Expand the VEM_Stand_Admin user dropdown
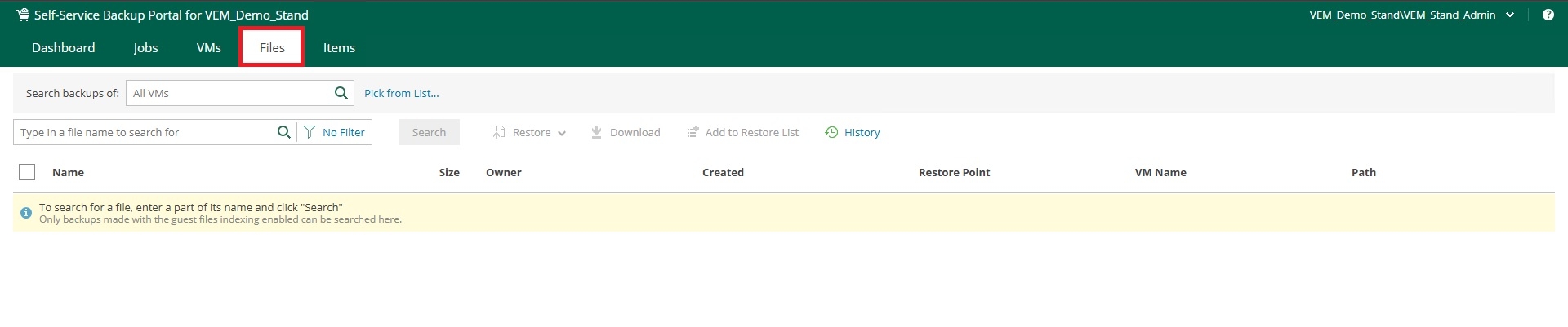The image size is (1568, 327). click(1510, 15)
